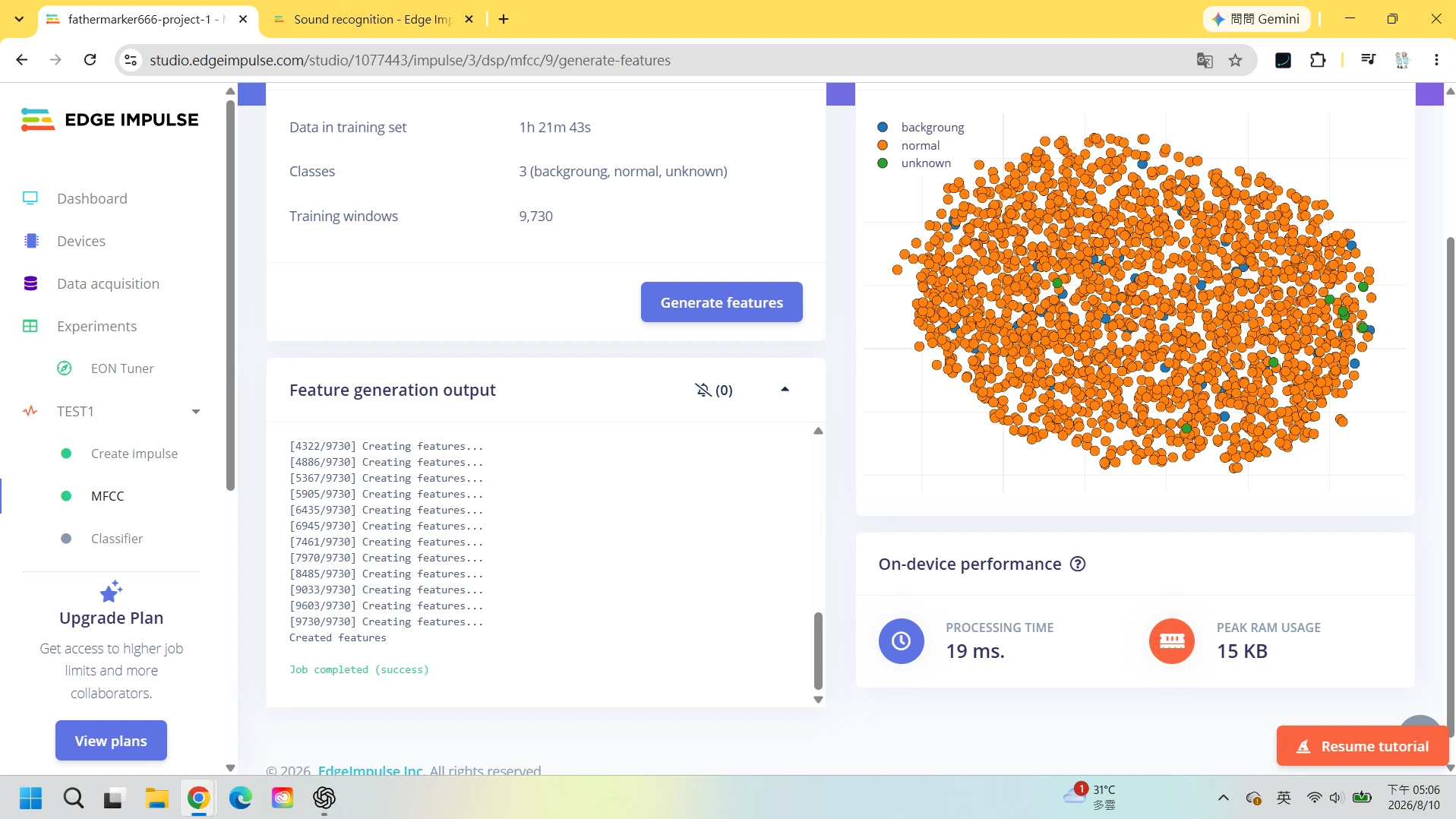Click the feature output log scrollbar
This screenshot has height=819, width=1456.
point(818,650)
